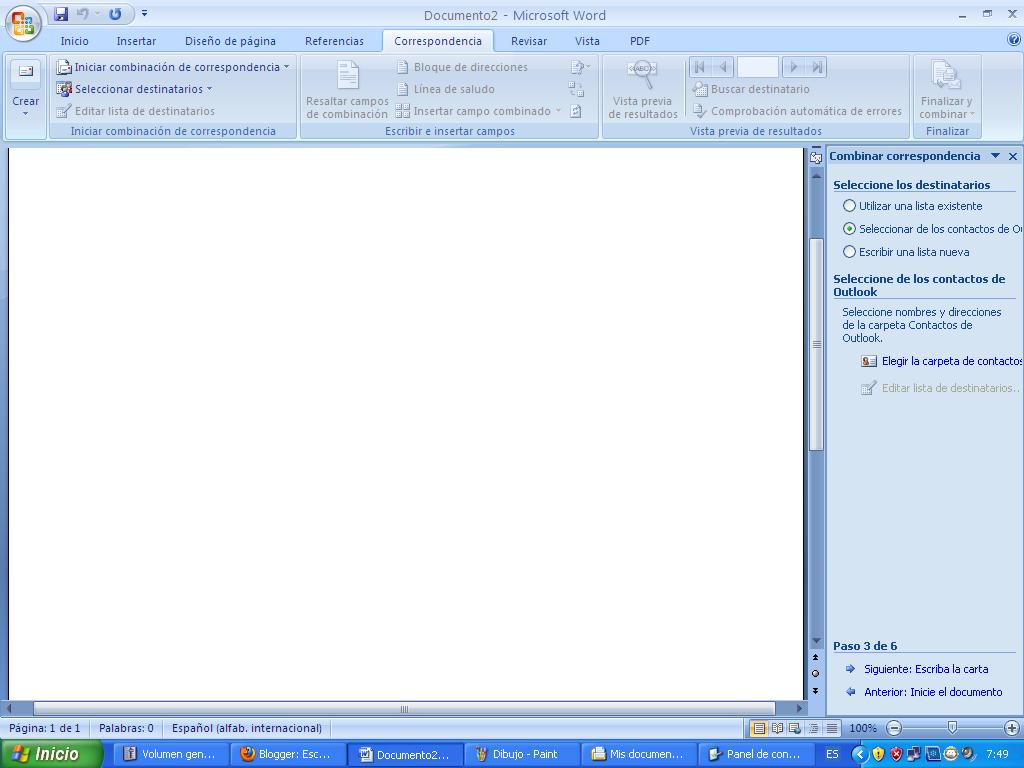Select Utilizar una lista existente option
Screen dimensions: 1024x768
912,206
